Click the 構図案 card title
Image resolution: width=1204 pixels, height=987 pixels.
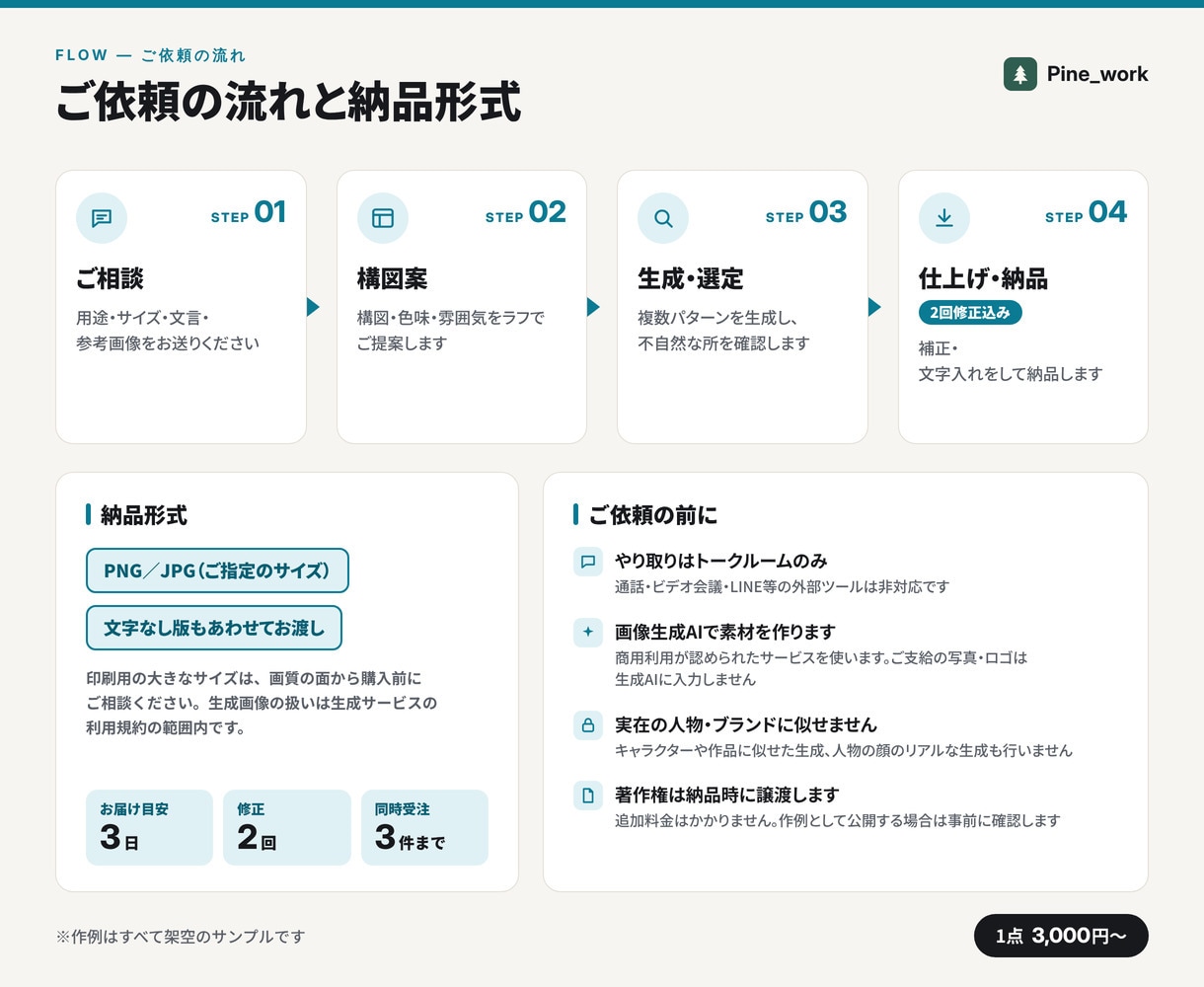point(393,279)
